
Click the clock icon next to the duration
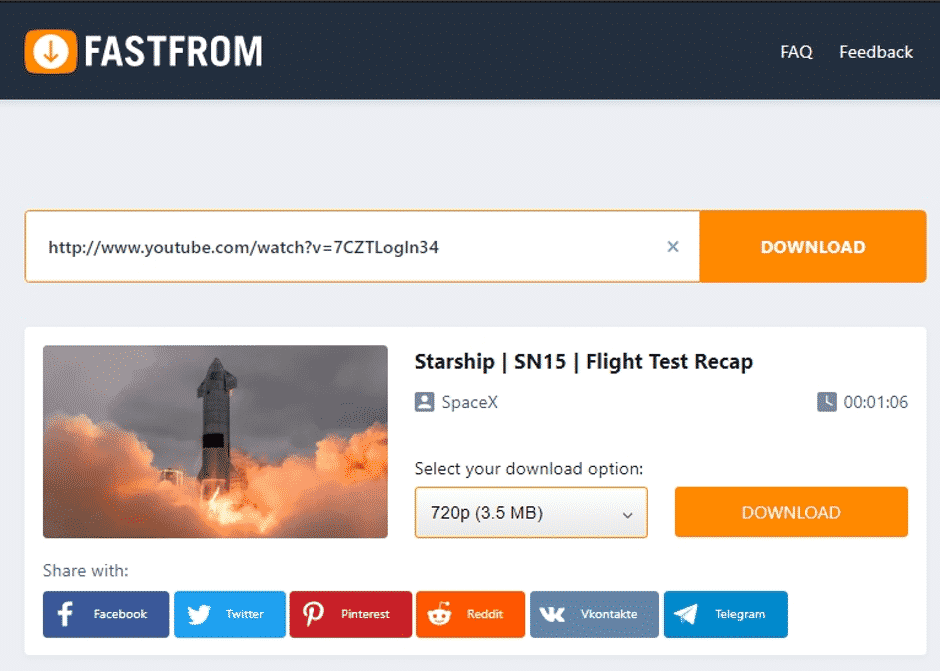click(x=827, y=402)
